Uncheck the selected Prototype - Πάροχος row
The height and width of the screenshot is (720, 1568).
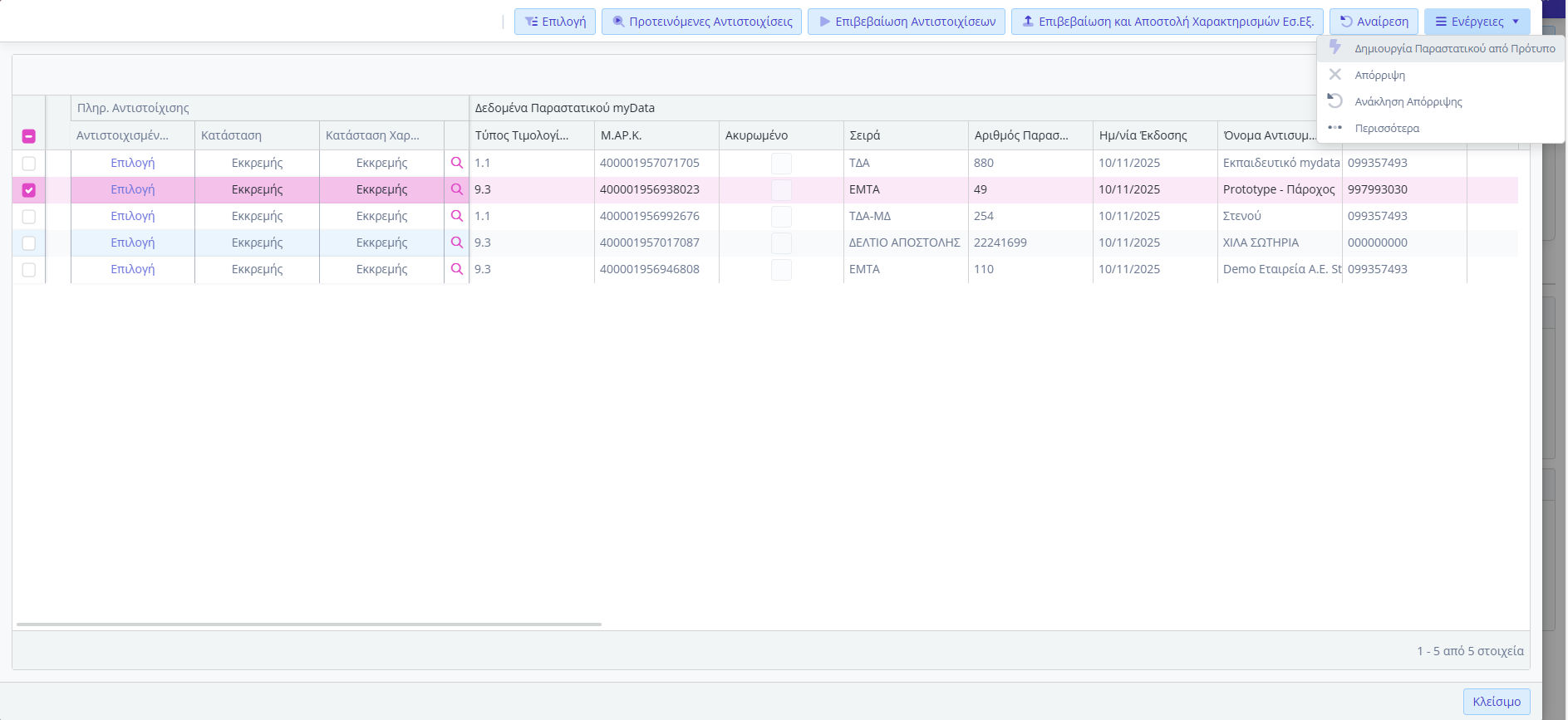(29, 190)
